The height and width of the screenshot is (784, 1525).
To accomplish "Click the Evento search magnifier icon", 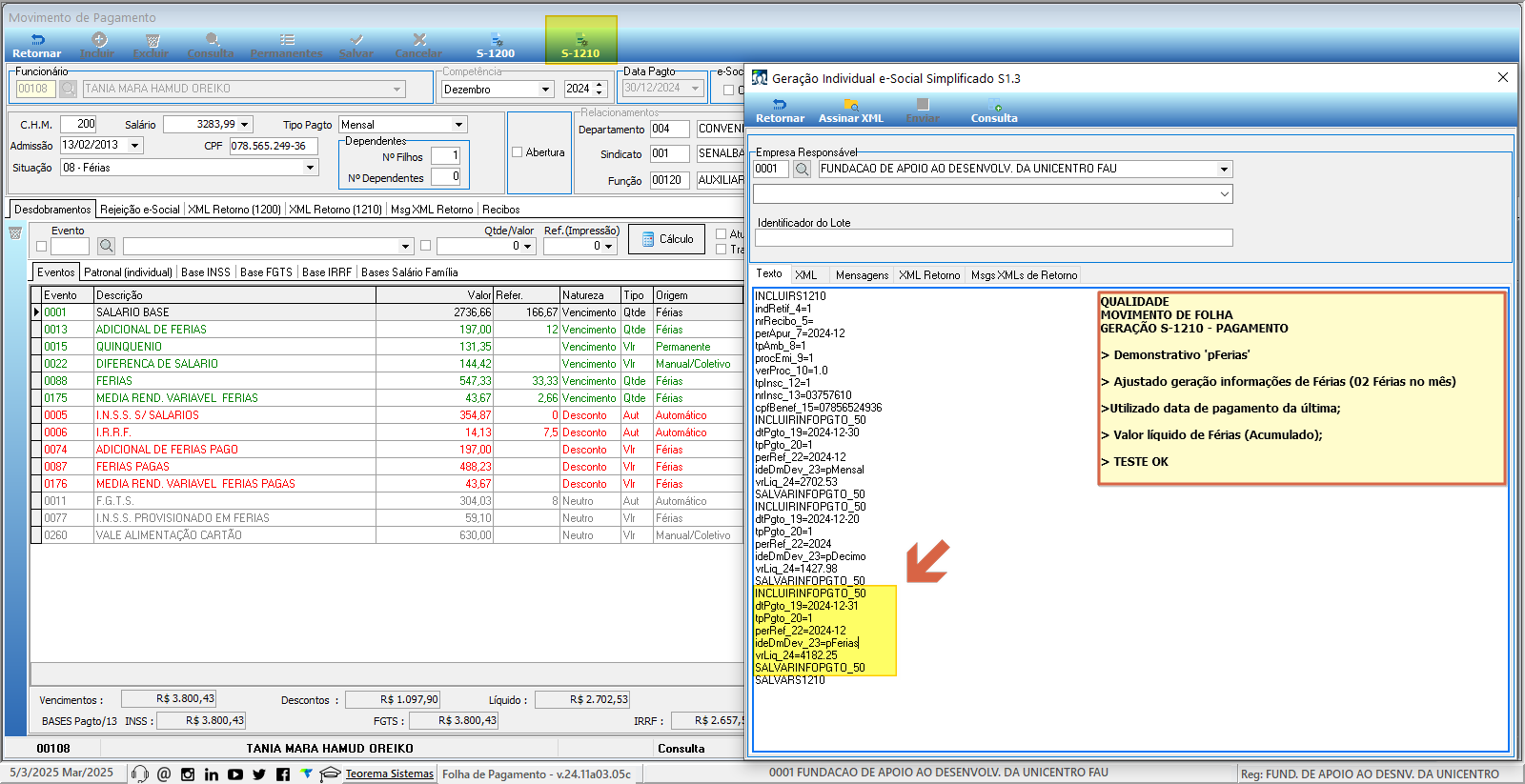I will tap(107, 246).
